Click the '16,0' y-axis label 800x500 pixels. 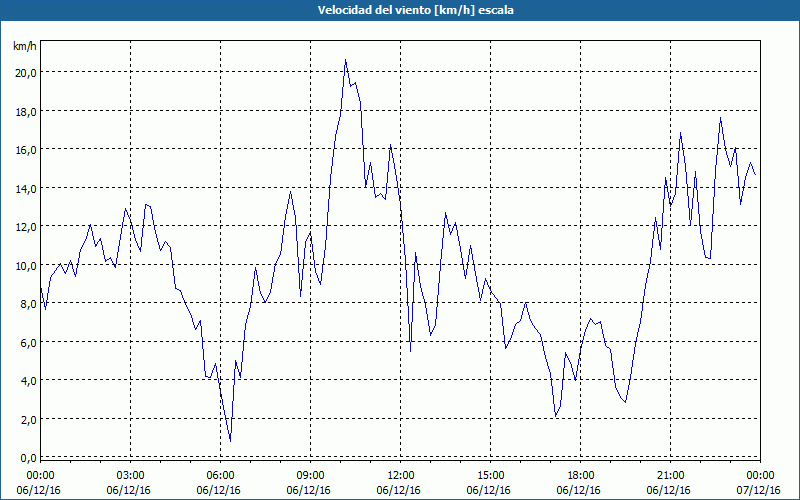pyautogui.click(x=26, y=150)
